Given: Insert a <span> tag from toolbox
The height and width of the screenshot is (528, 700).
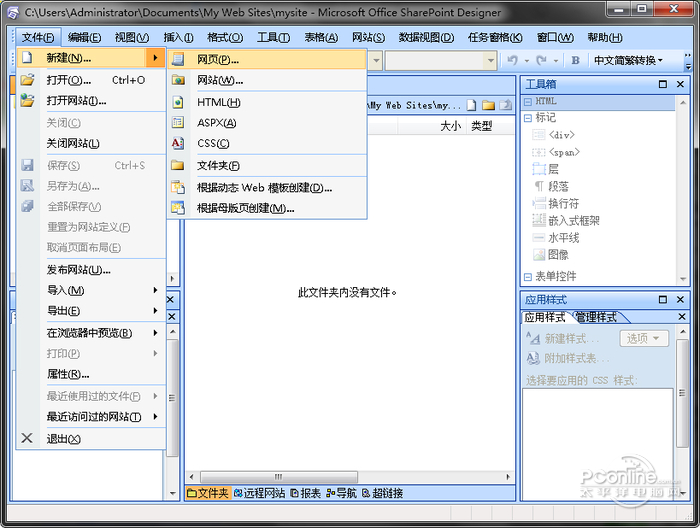Looking at the screenshot, I should [x=556, y=152].
